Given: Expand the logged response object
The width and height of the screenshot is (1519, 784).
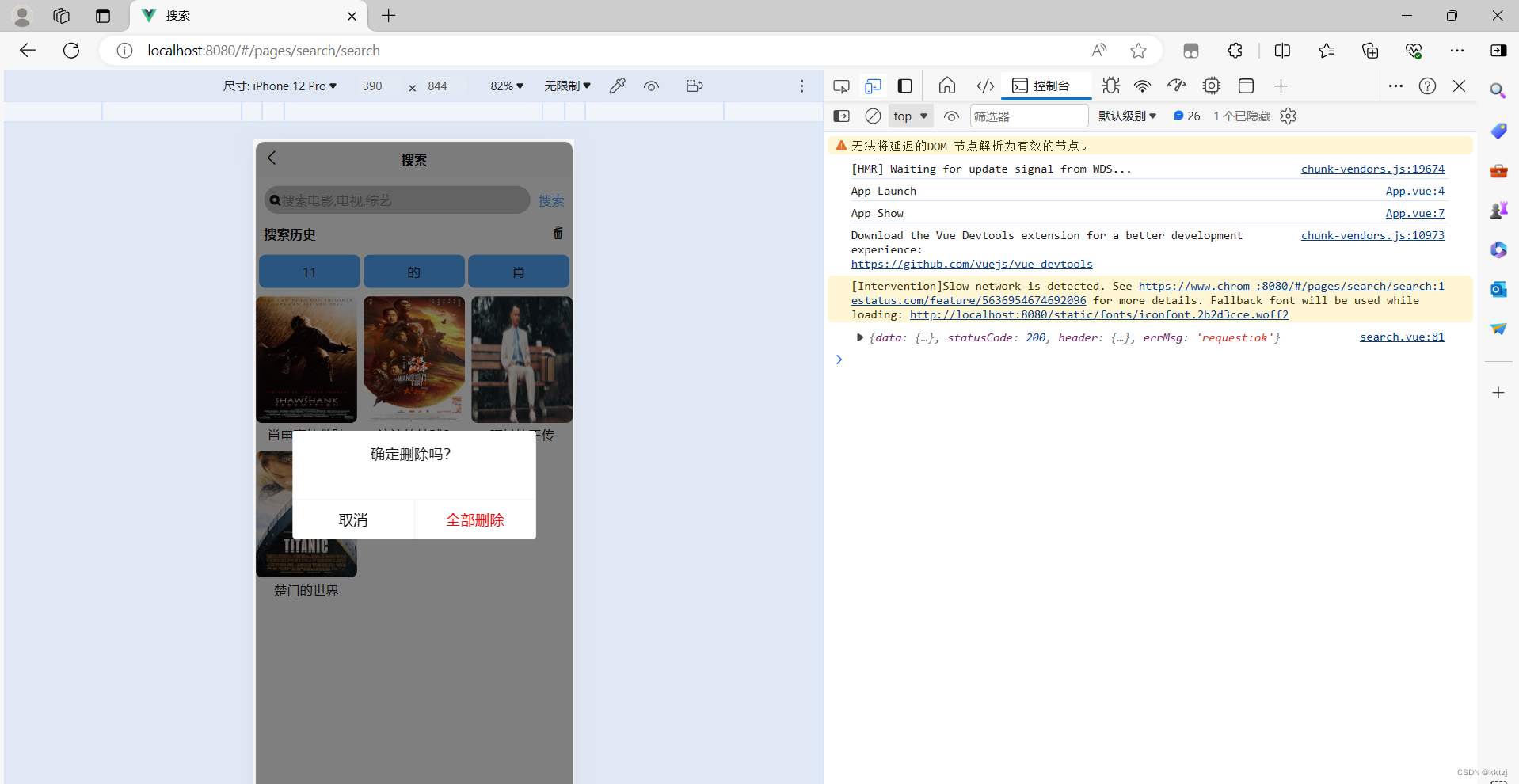Looking at the screenshot, I should [859, 337].
